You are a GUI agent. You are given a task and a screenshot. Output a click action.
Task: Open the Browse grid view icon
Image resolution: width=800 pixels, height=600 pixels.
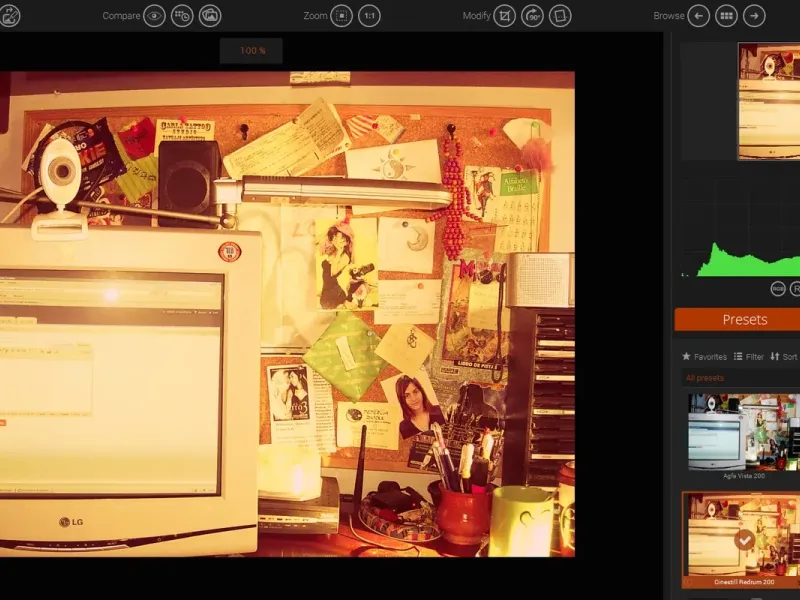click(727, 16)
